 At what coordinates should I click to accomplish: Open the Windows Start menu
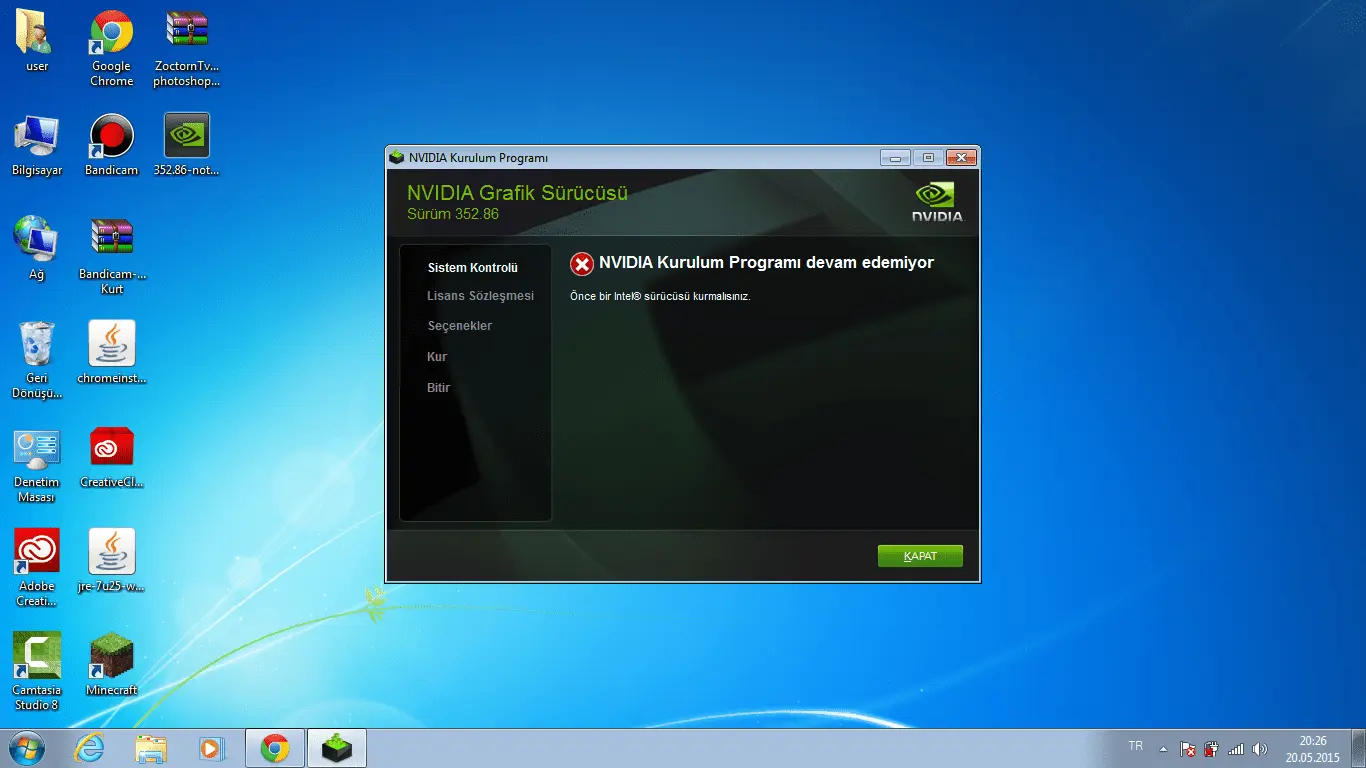(x=26, y=748)
